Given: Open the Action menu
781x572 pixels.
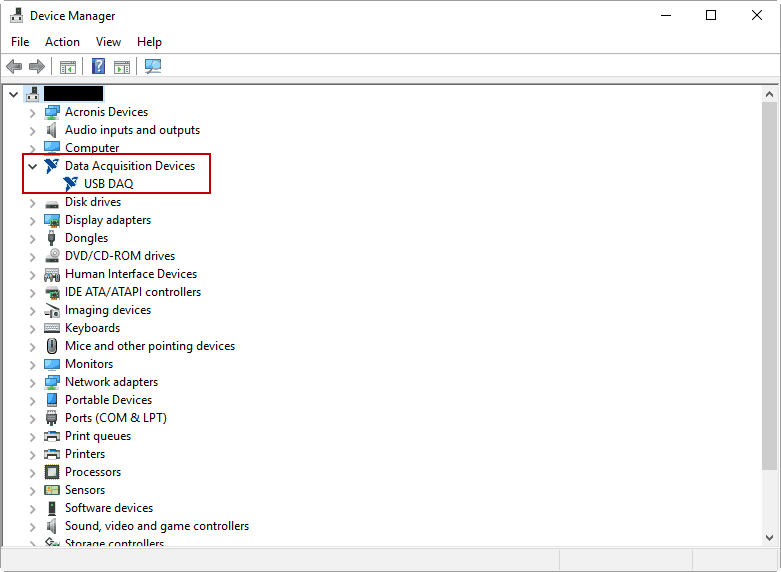Looking at the screenshot, I should point(62,42).
